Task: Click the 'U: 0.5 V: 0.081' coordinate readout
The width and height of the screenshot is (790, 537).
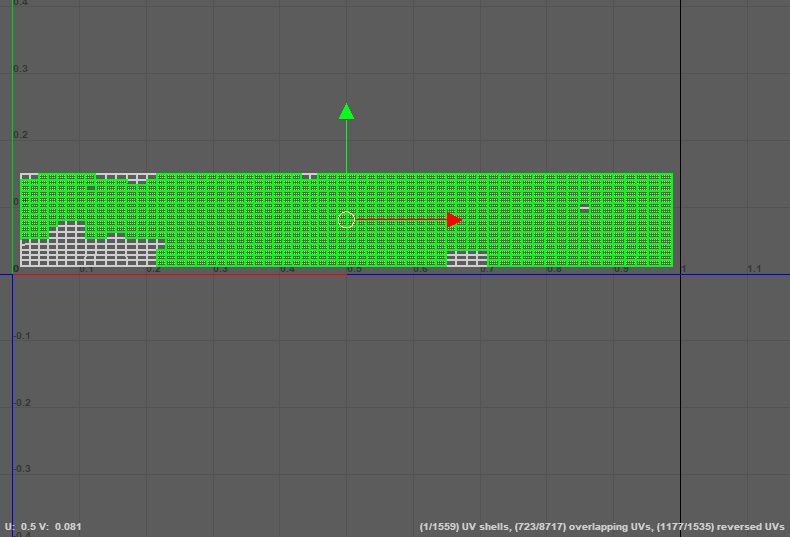Action: [x=43, y=526]
